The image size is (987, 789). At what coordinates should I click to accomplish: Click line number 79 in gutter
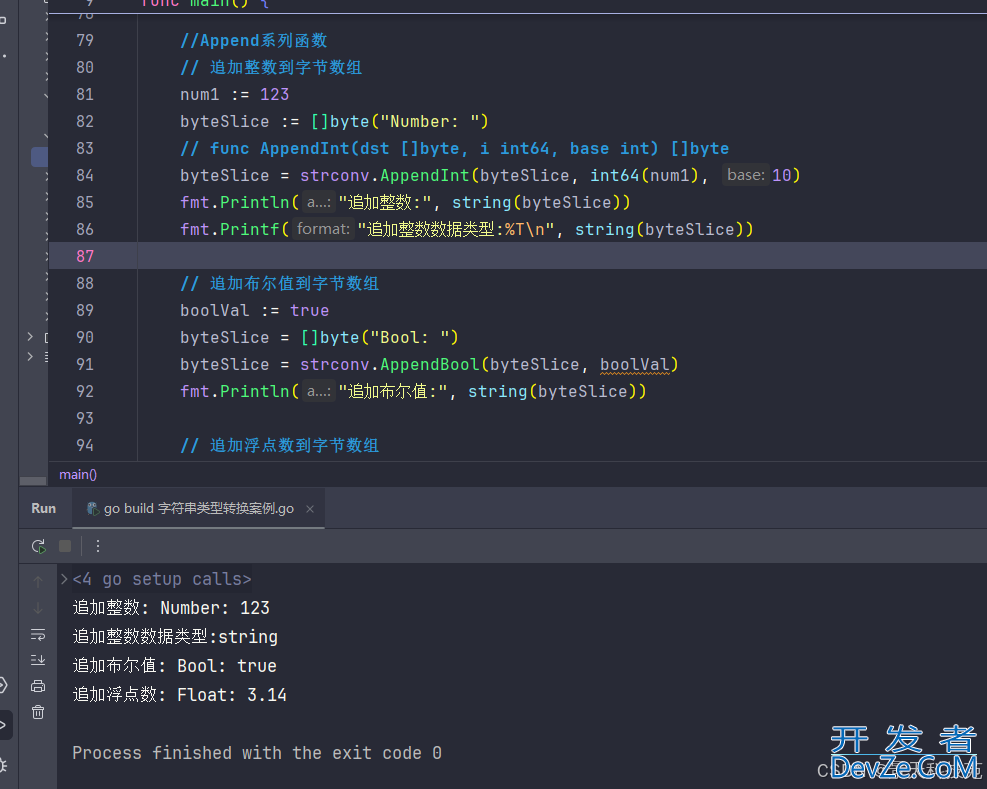coord(85,41)
